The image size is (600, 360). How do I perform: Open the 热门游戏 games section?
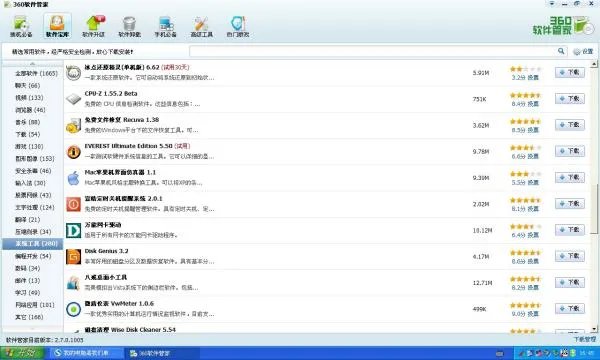tap(238, 26)
